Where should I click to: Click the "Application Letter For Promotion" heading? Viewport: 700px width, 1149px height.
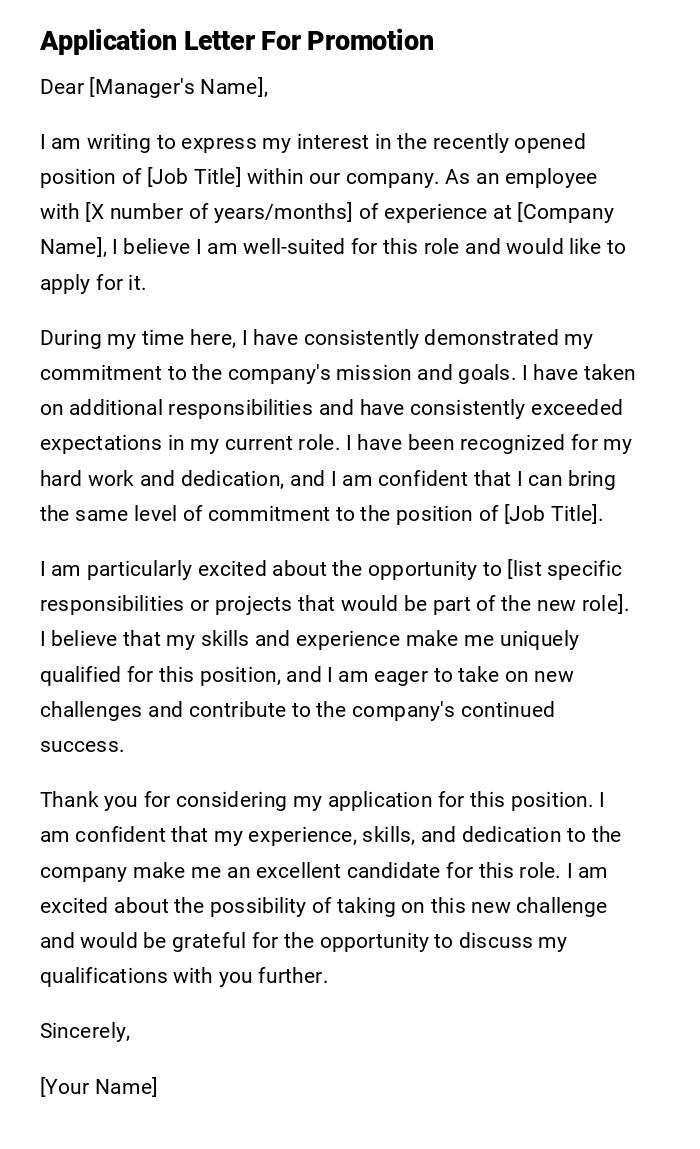click(x=237, y=41)
